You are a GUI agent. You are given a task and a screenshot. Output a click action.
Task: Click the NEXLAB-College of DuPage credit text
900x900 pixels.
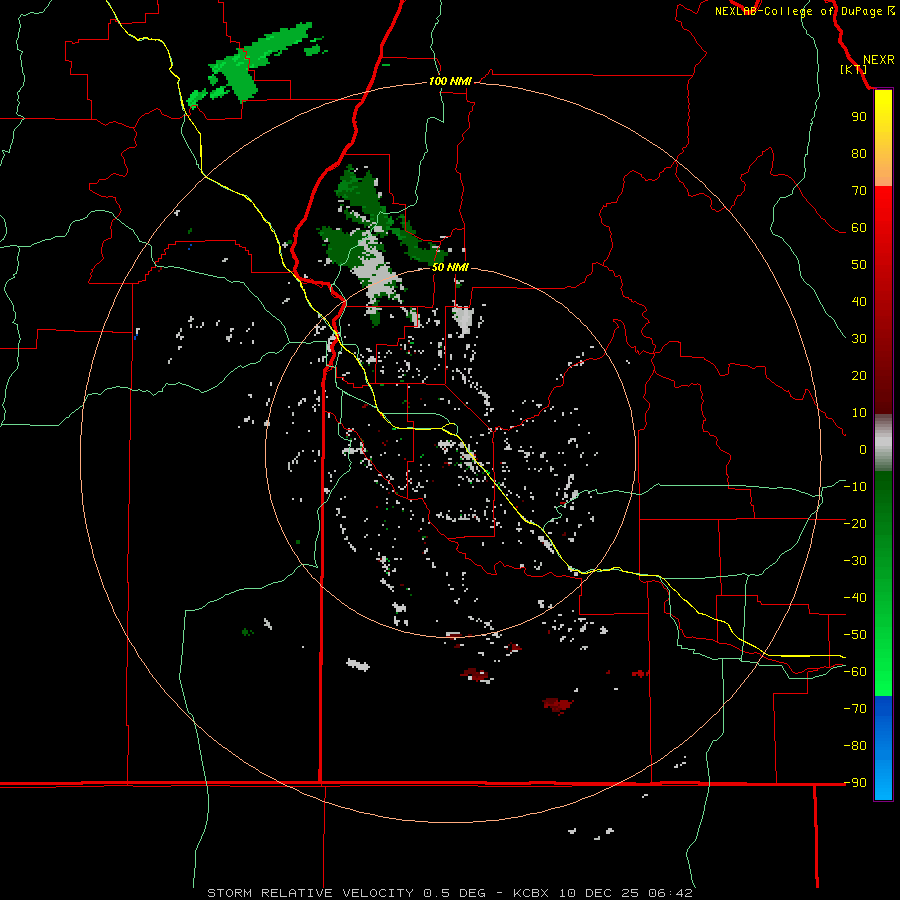(804, 11)
